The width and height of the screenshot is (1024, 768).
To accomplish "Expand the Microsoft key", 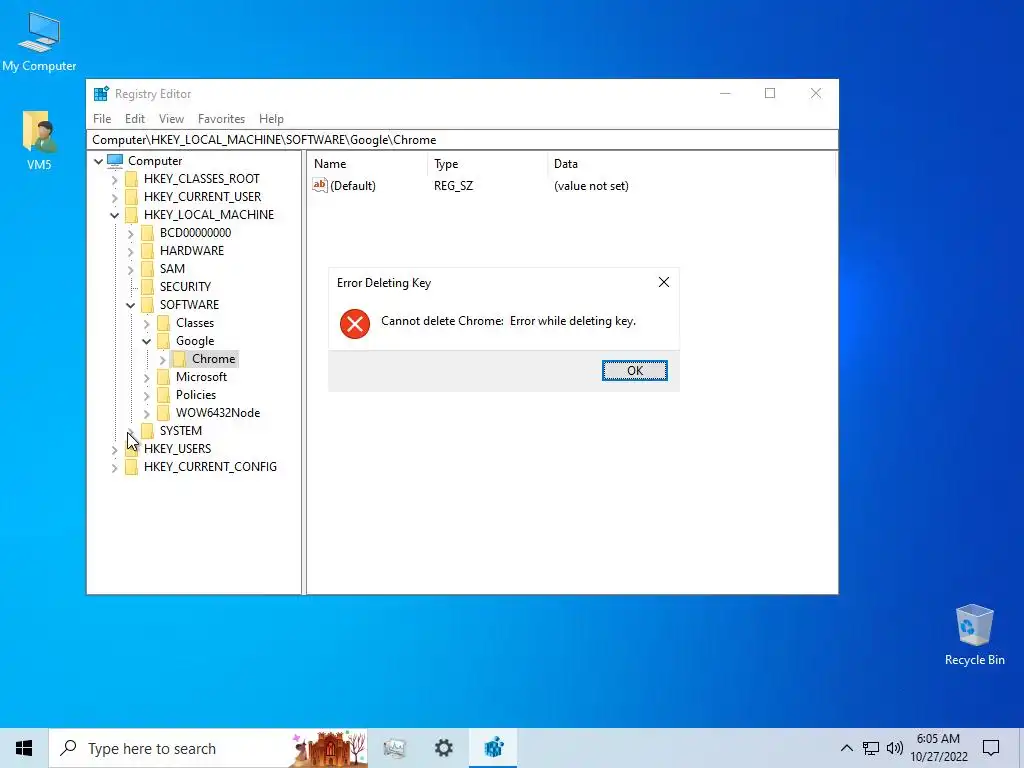I will click(x=146, y=377).
